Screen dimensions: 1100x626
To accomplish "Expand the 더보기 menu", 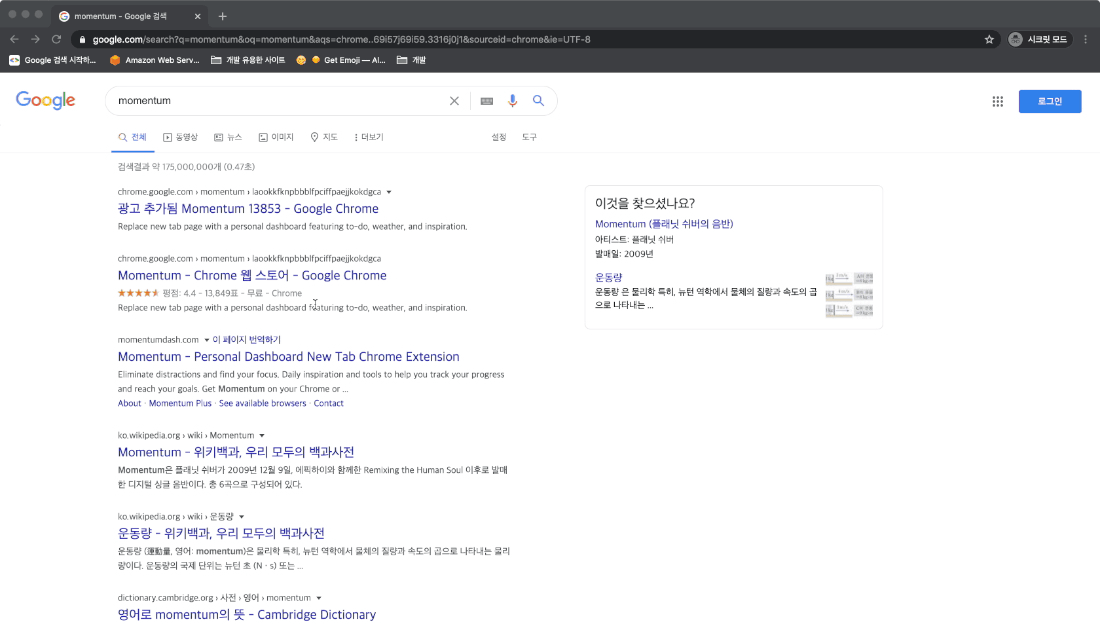I will pos(369,138).
